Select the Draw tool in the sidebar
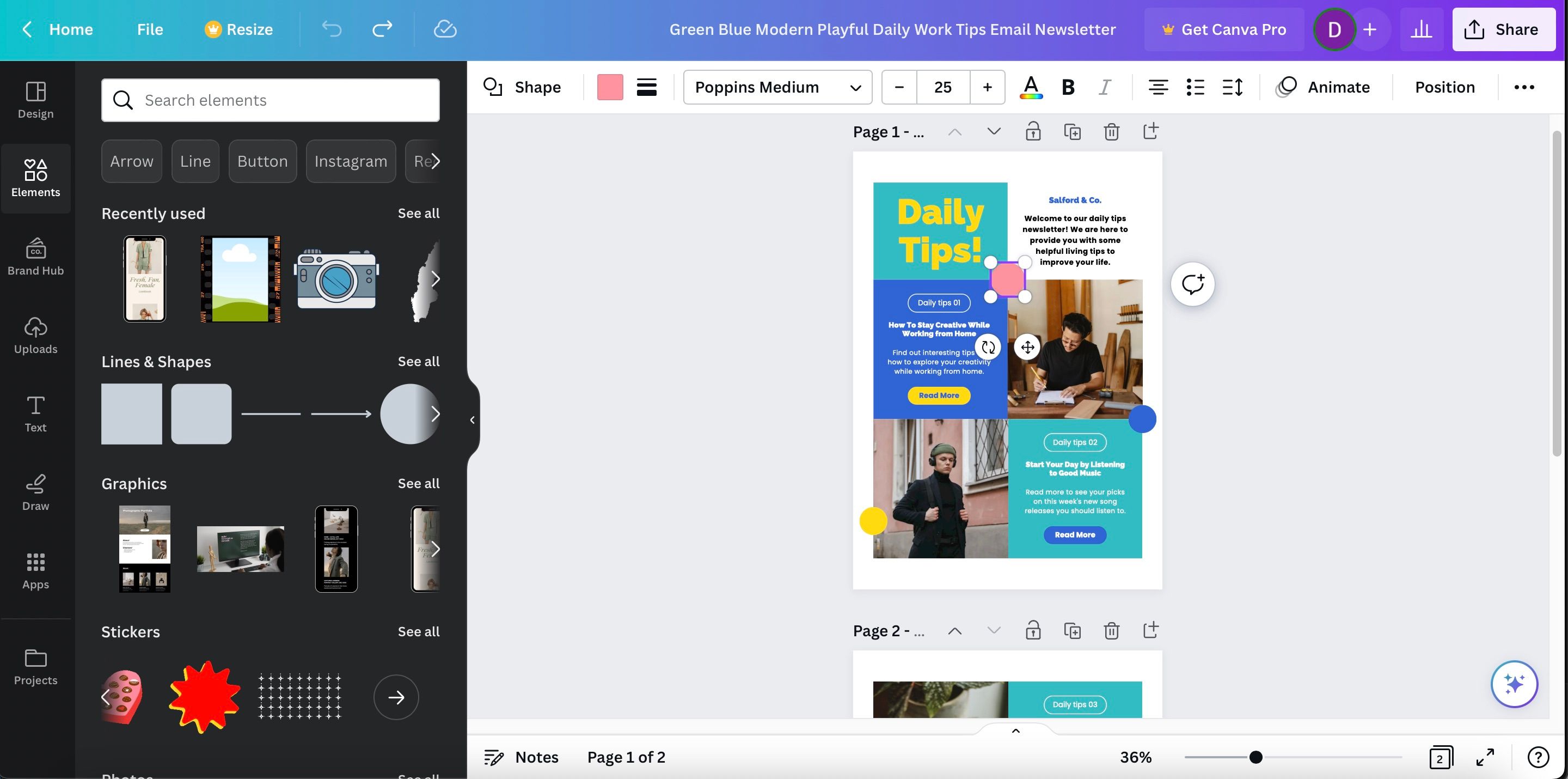Viewport: 1568px width, 779px height. (35, 492)
